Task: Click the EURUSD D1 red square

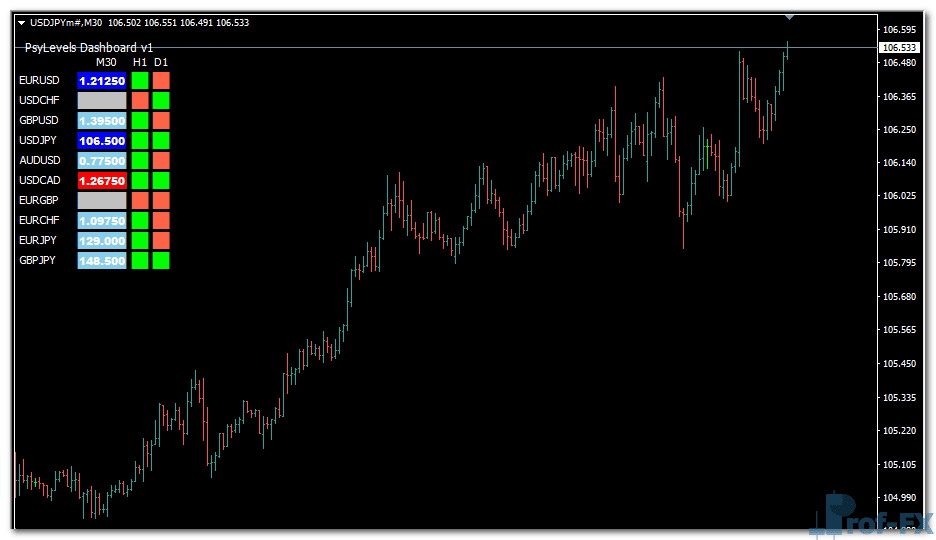Action: [x=161, y=80]
